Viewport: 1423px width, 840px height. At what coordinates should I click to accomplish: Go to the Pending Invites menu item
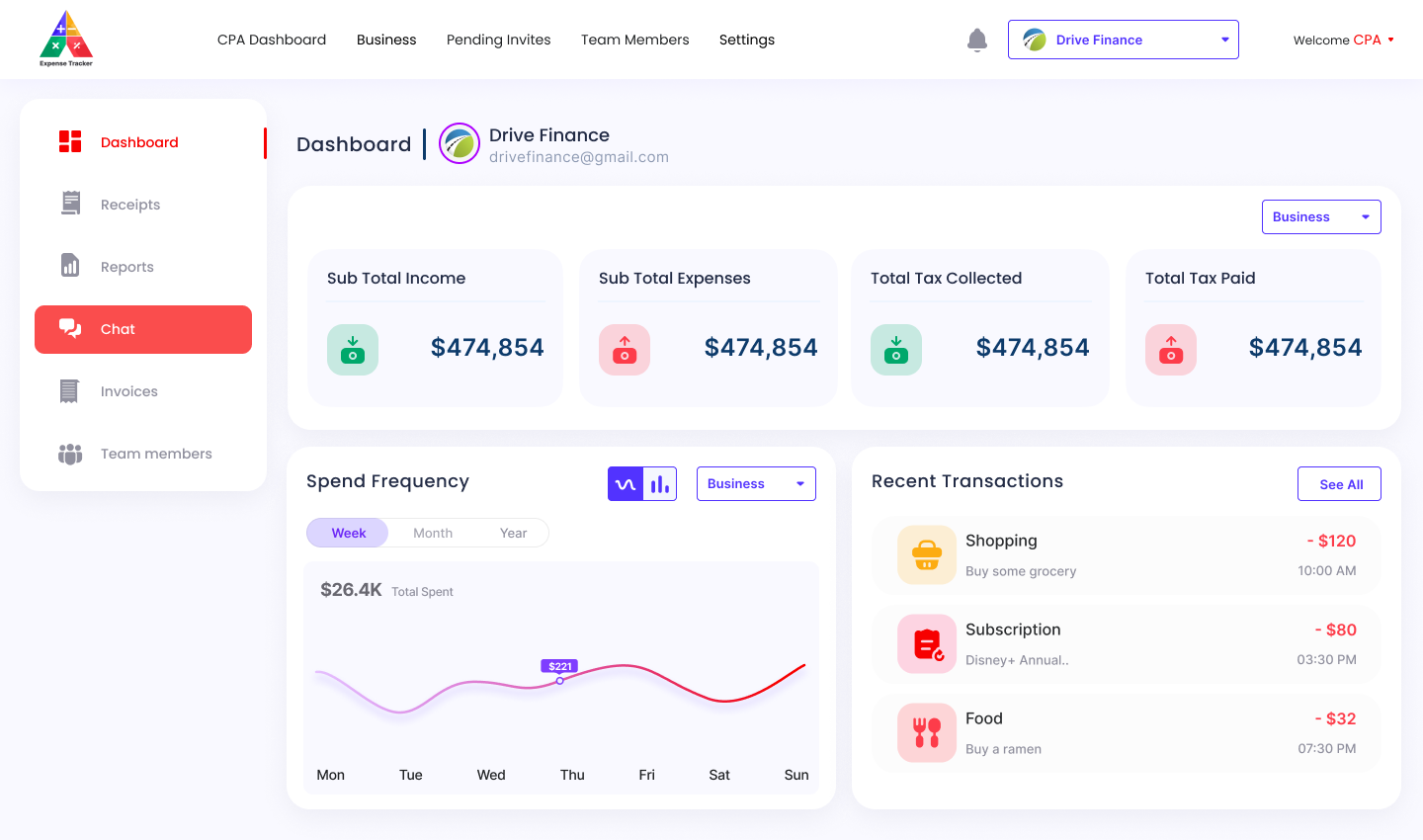point(498,40)
